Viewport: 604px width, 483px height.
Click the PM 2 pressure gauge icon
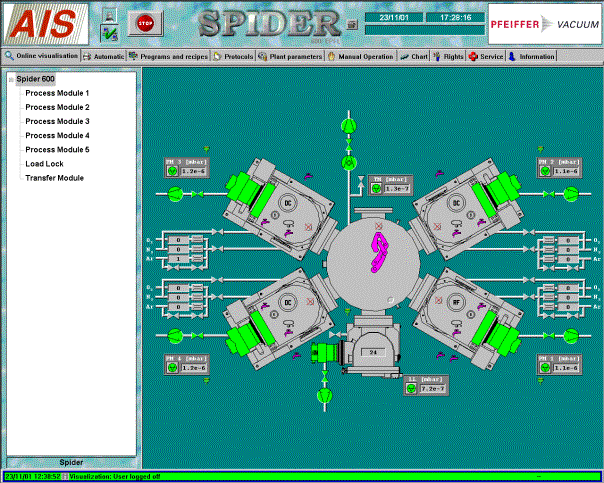545,171
